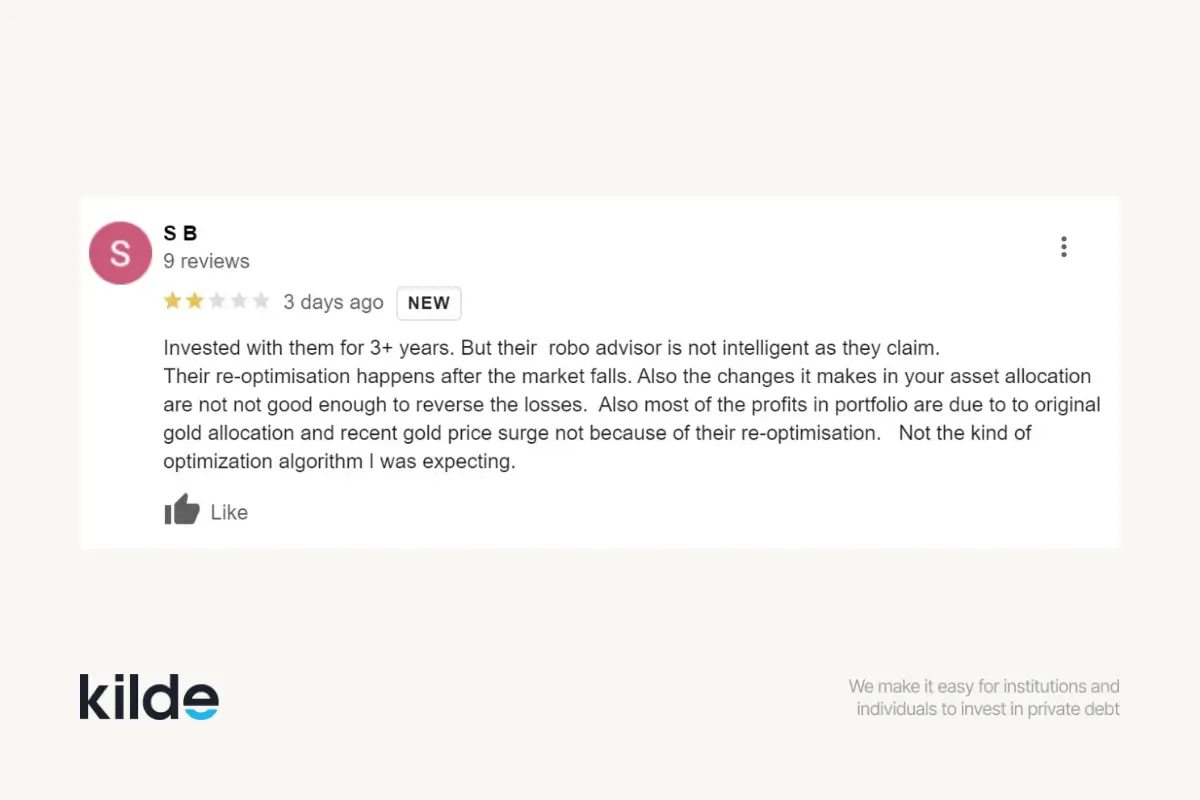
Task: Click the thumbs up Like icon
Action: pyautogui.click(x=181, y=510)
